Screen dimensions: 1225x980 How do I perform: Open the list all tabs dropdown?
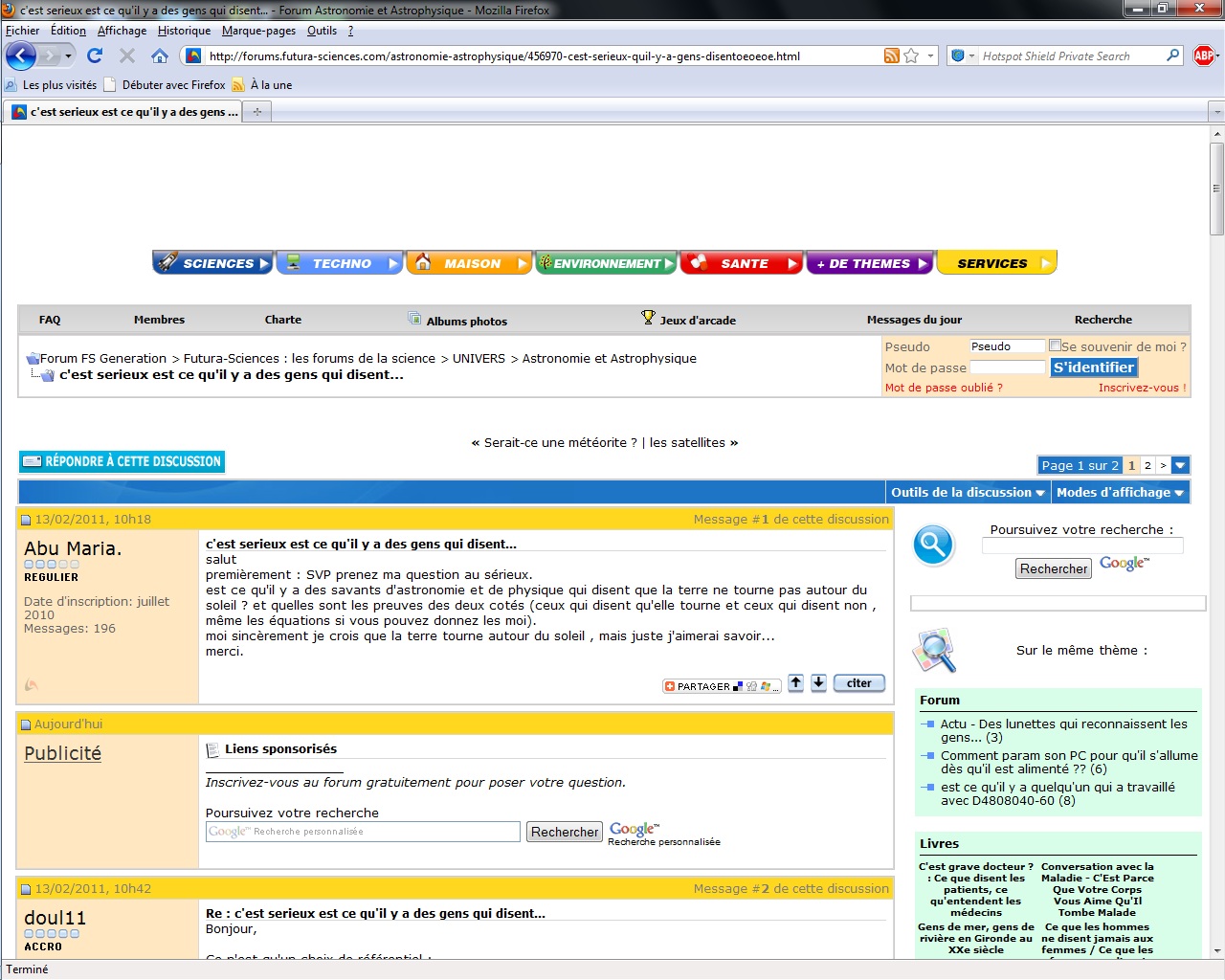[1216, 112]
